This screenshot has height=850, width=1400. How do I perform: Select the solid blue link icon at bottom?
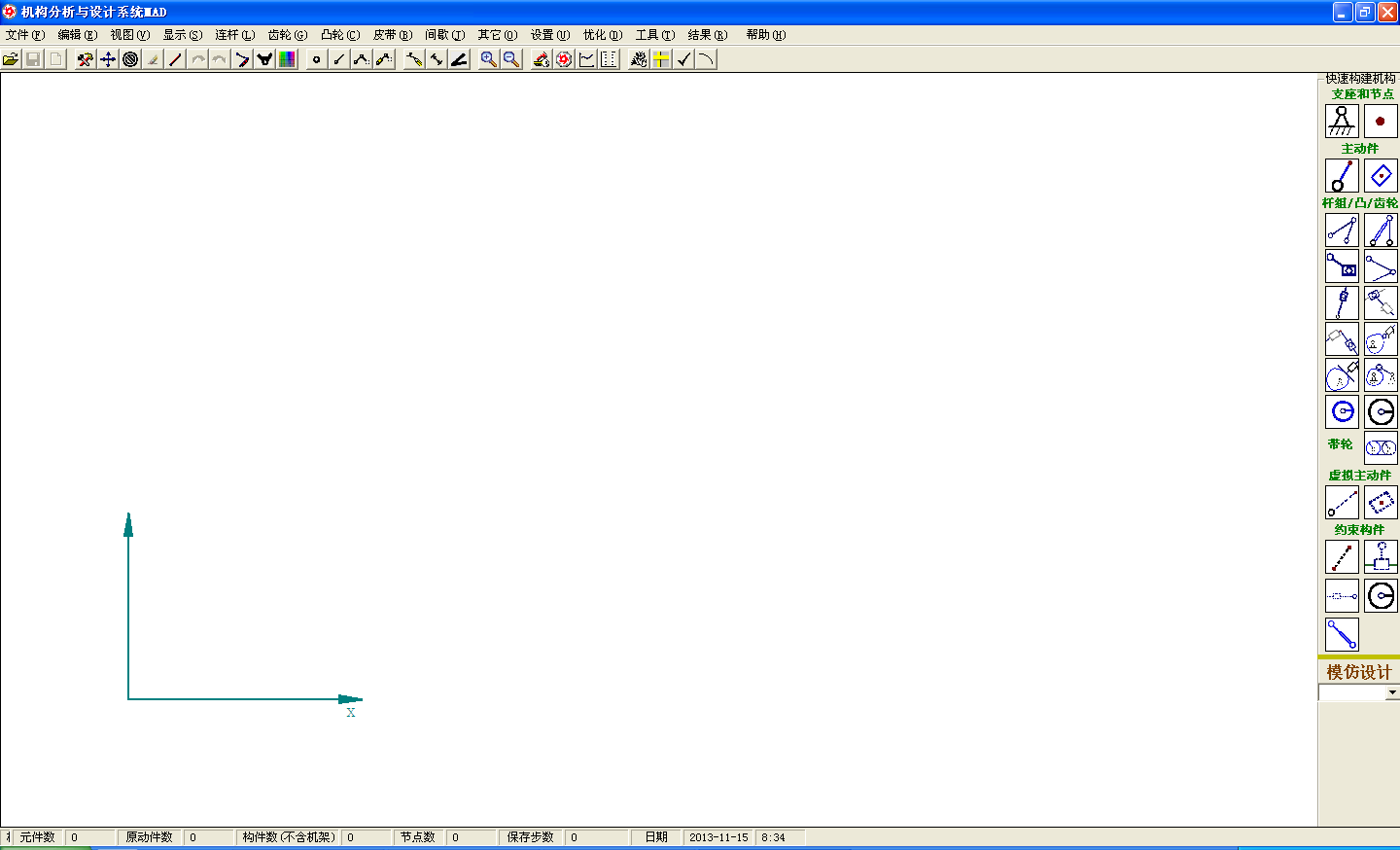pos(1342,634)
